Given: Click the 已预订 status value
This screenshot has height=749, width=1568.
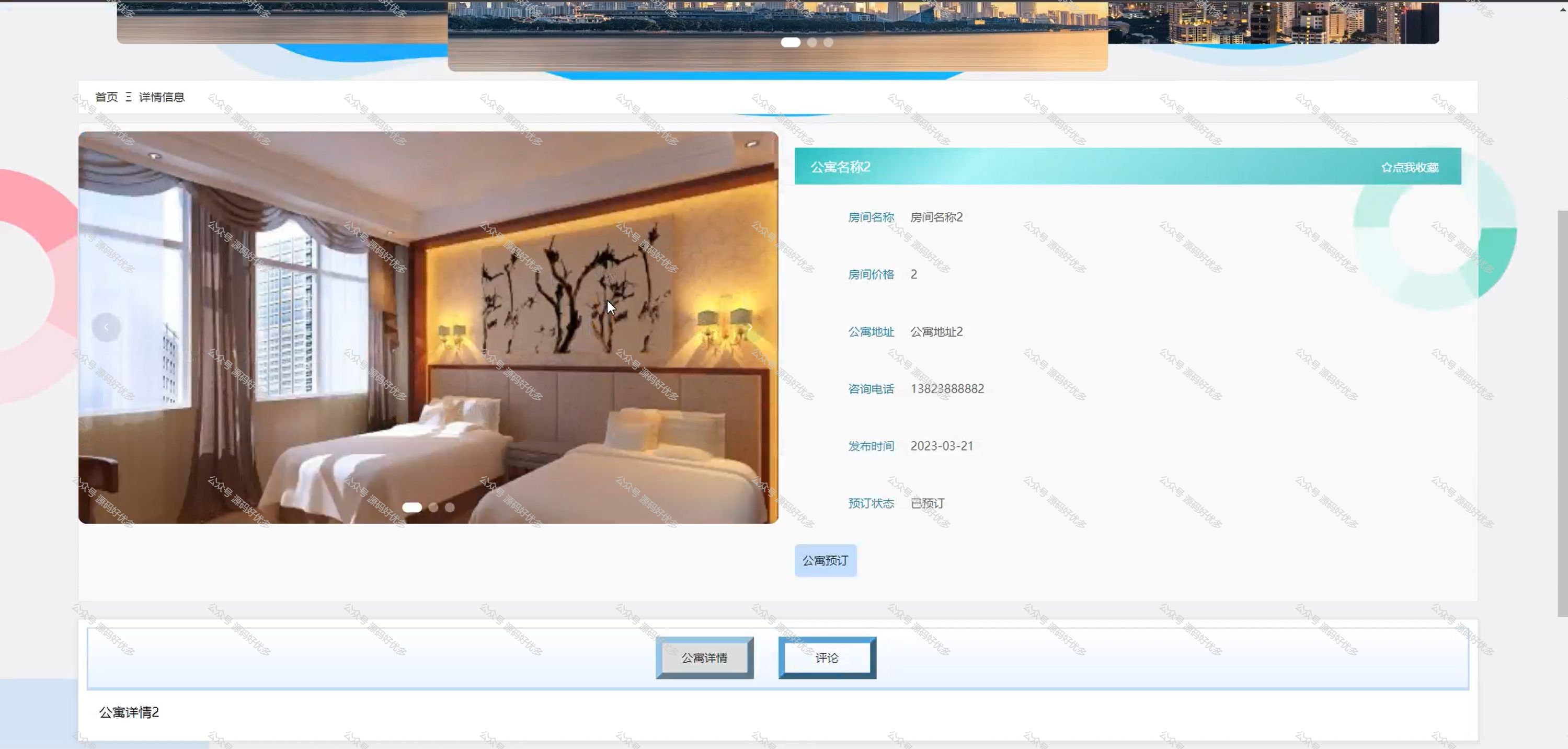Looking at the screenshot, I should (x=927, y=503).
